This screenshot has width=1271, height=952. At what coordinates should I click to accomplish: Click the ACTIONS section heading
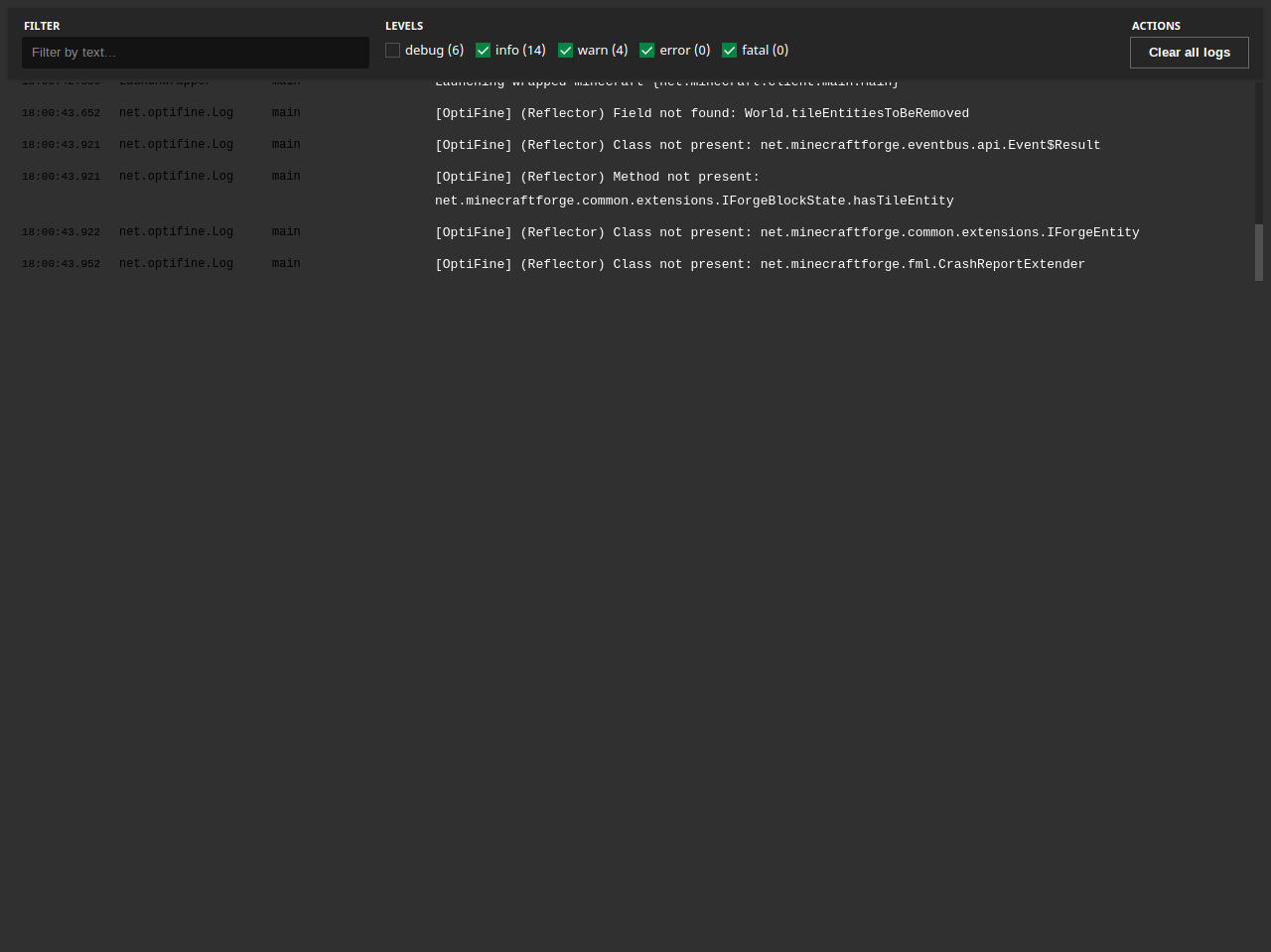[x=1156, y=26]
